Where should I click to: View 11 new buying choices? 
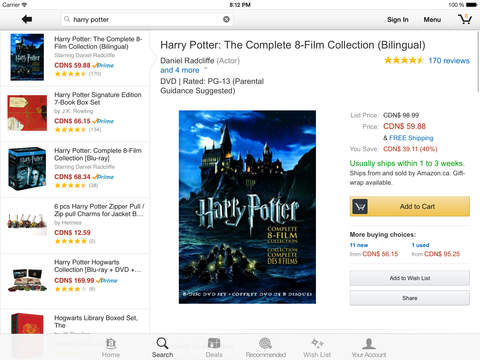[x=359, y=245]
